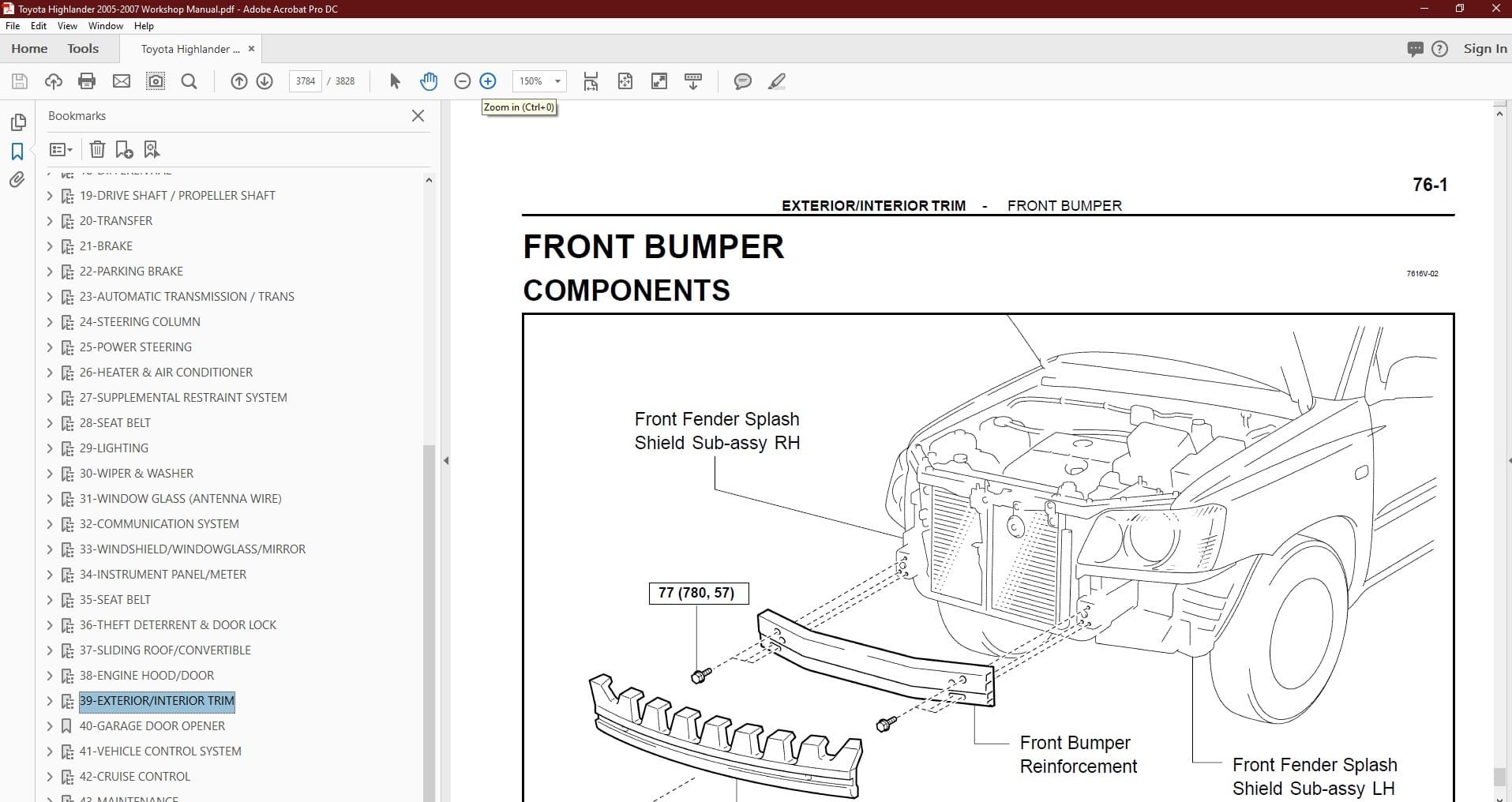Image resolution: width=1512 pixels, height=802 pixels.
Task: Close the Bookmarks panel
Action: (418, 116)
